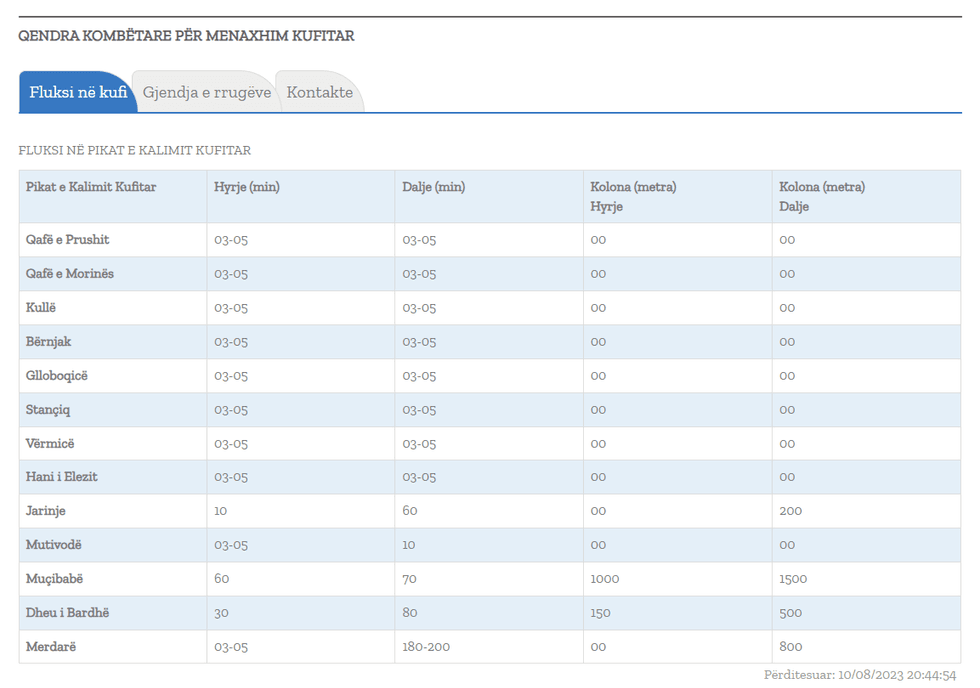Image resolution: width=980 pixels, height=688 pixels.
Task: Select the Dheu i Bardhë exit column 500
Action: pos(792,613)
